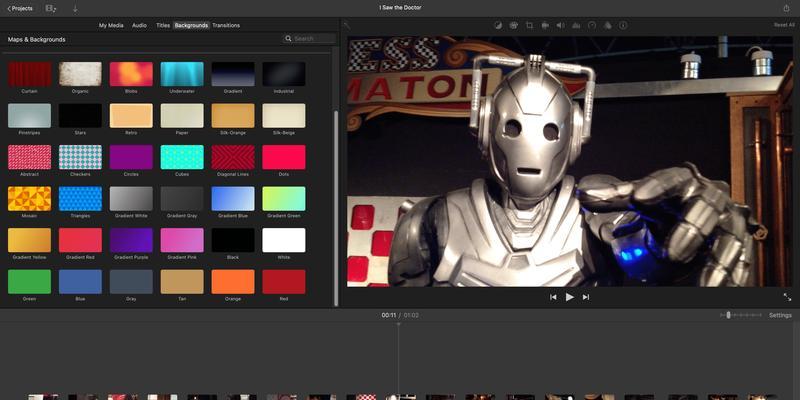Open the Stabilization camera tool
This screenshot has height=400, width=800.
(545, 25)
